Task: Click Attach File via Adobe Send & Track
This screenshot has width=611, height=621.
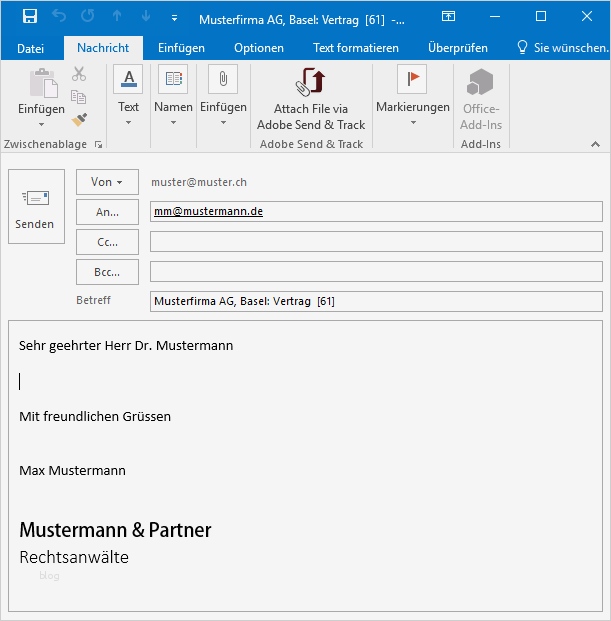Action: pyautogui.click(x=311, y=100)
